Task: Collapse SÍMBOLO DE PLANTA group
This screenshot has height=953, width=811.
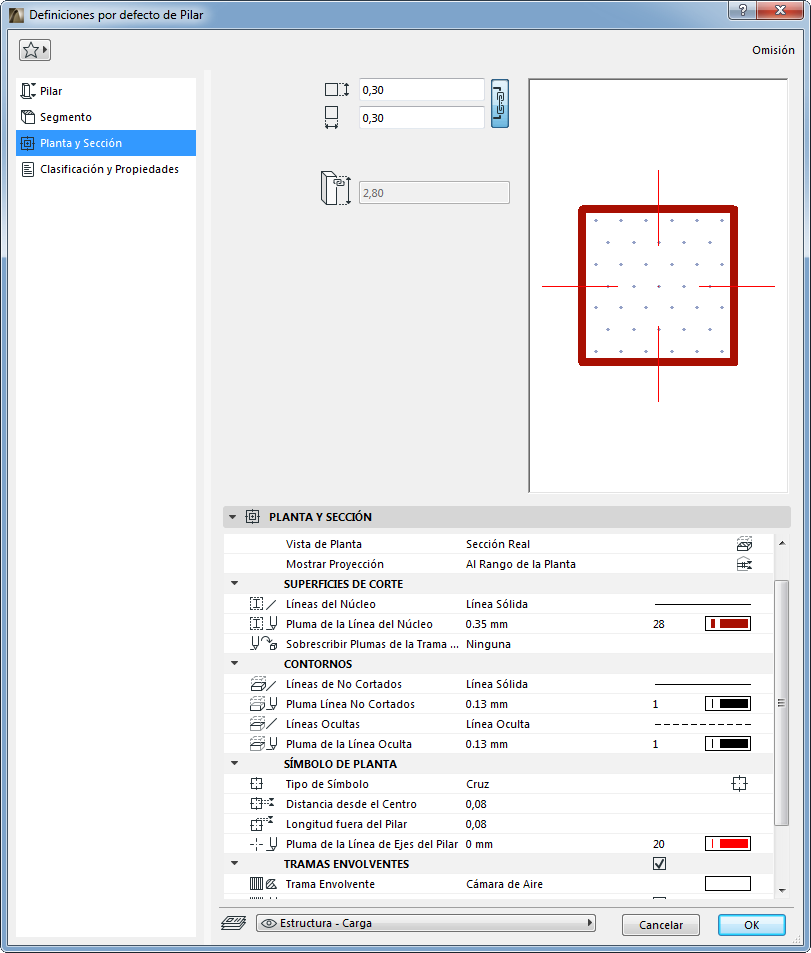Action: point(235,763)
